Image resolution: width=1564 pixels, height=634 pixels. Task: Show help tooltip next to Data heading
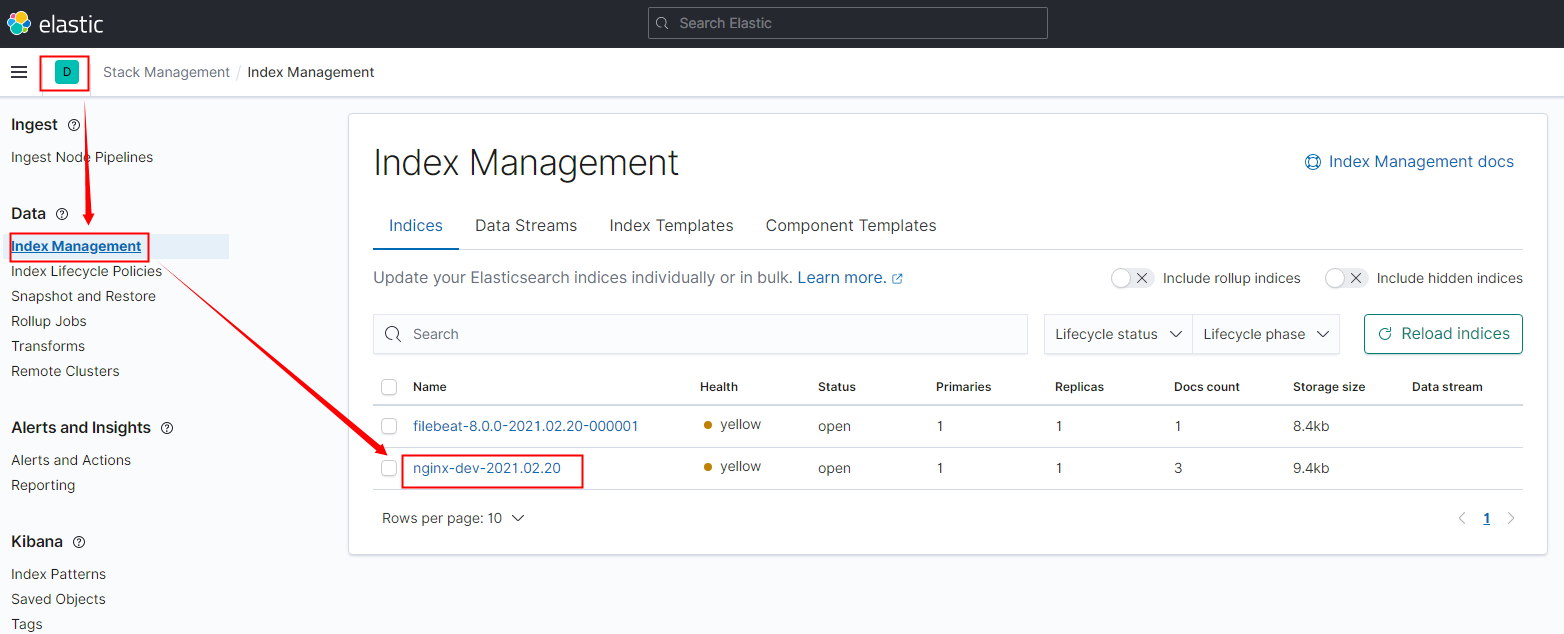click(62, 214)
